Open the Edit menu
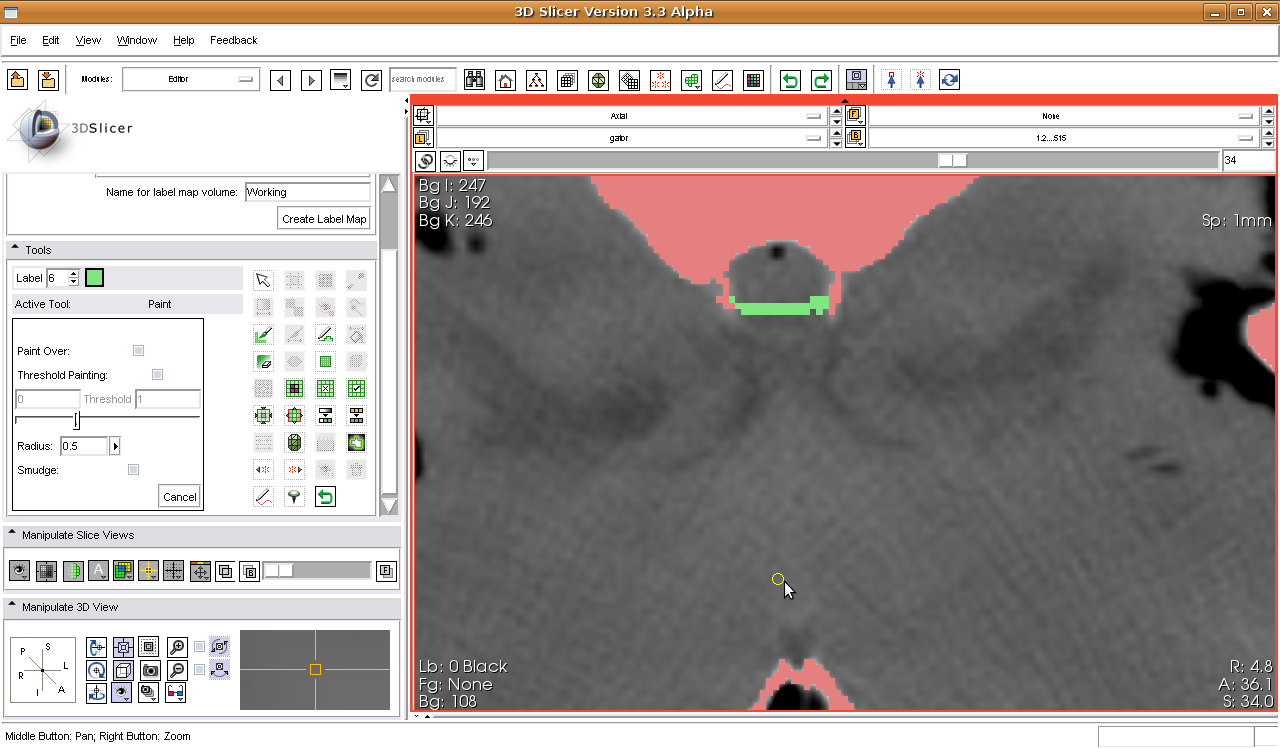This screenshot has height=748, width=1280. [51, 40]
